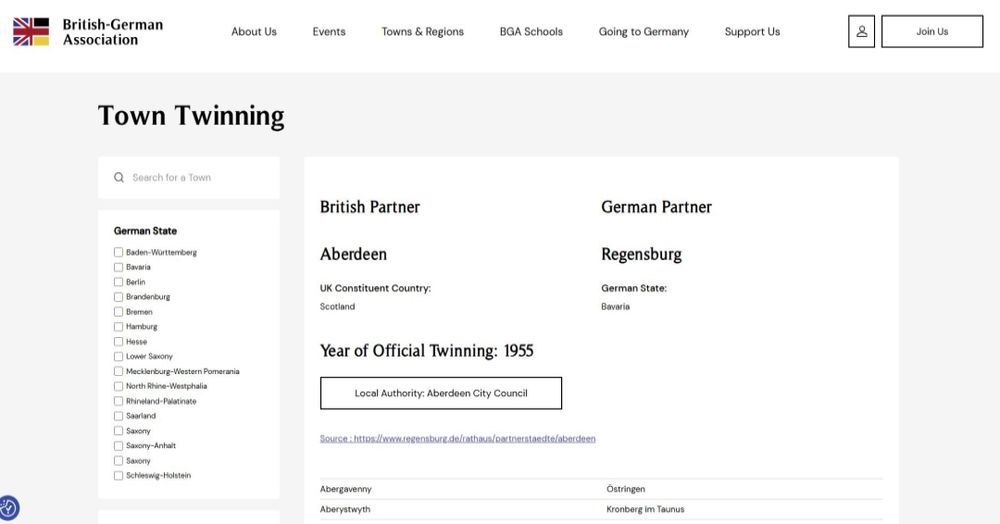Click the Regensburg heading
The height and width of the screenshot is (524, 1000).
tap(642, 254)
